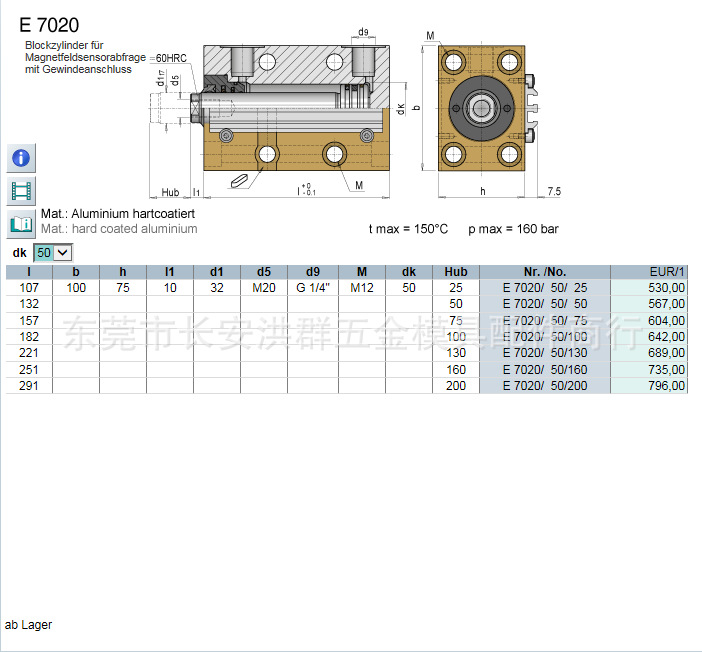Select part number E 7020/ 50/200
The image size is (702, 652).
[x=545, y=386]
